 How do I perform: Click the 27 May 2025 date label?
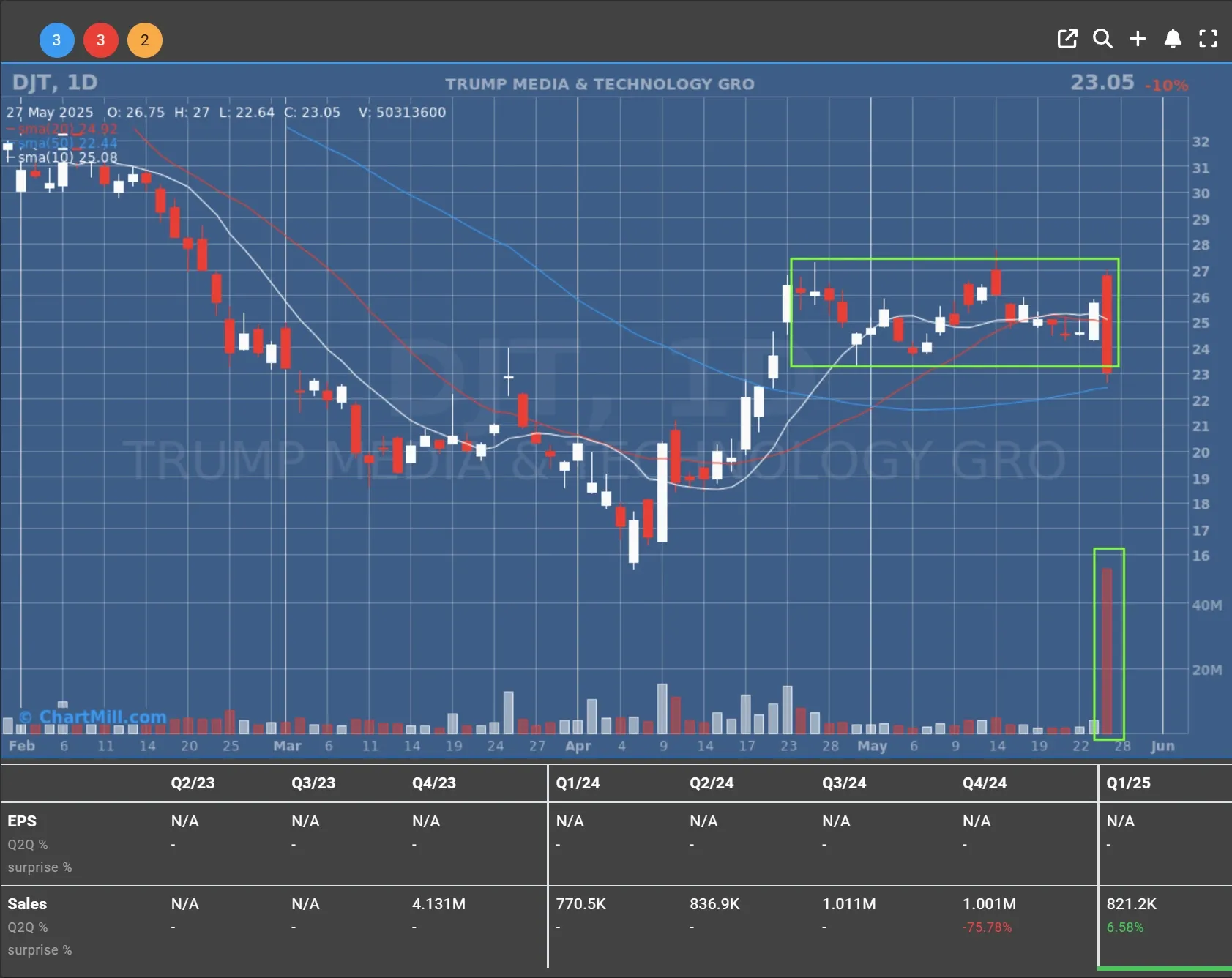(50, 112)
